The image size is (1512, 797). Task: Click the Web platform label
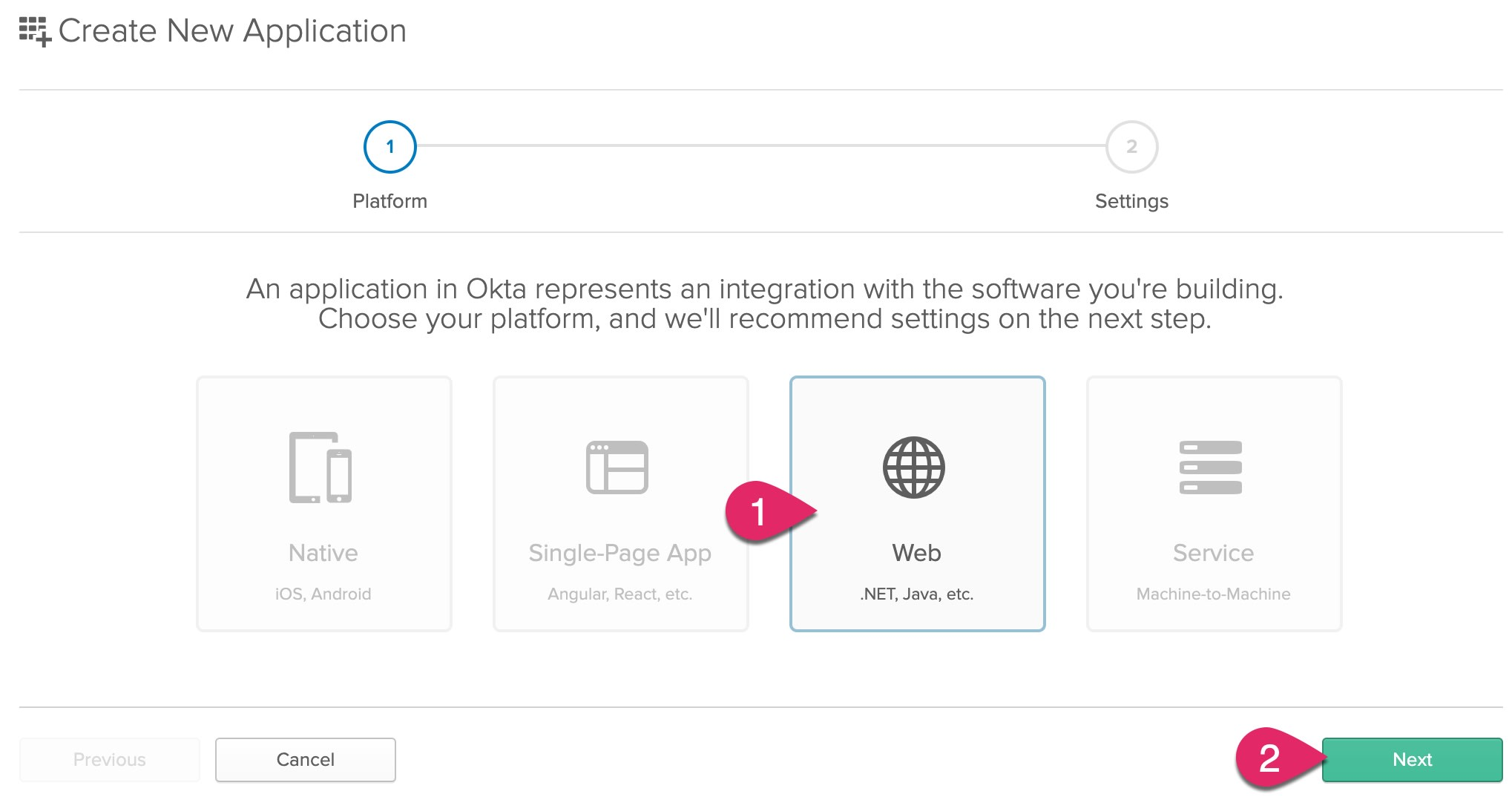click(917, 553)
